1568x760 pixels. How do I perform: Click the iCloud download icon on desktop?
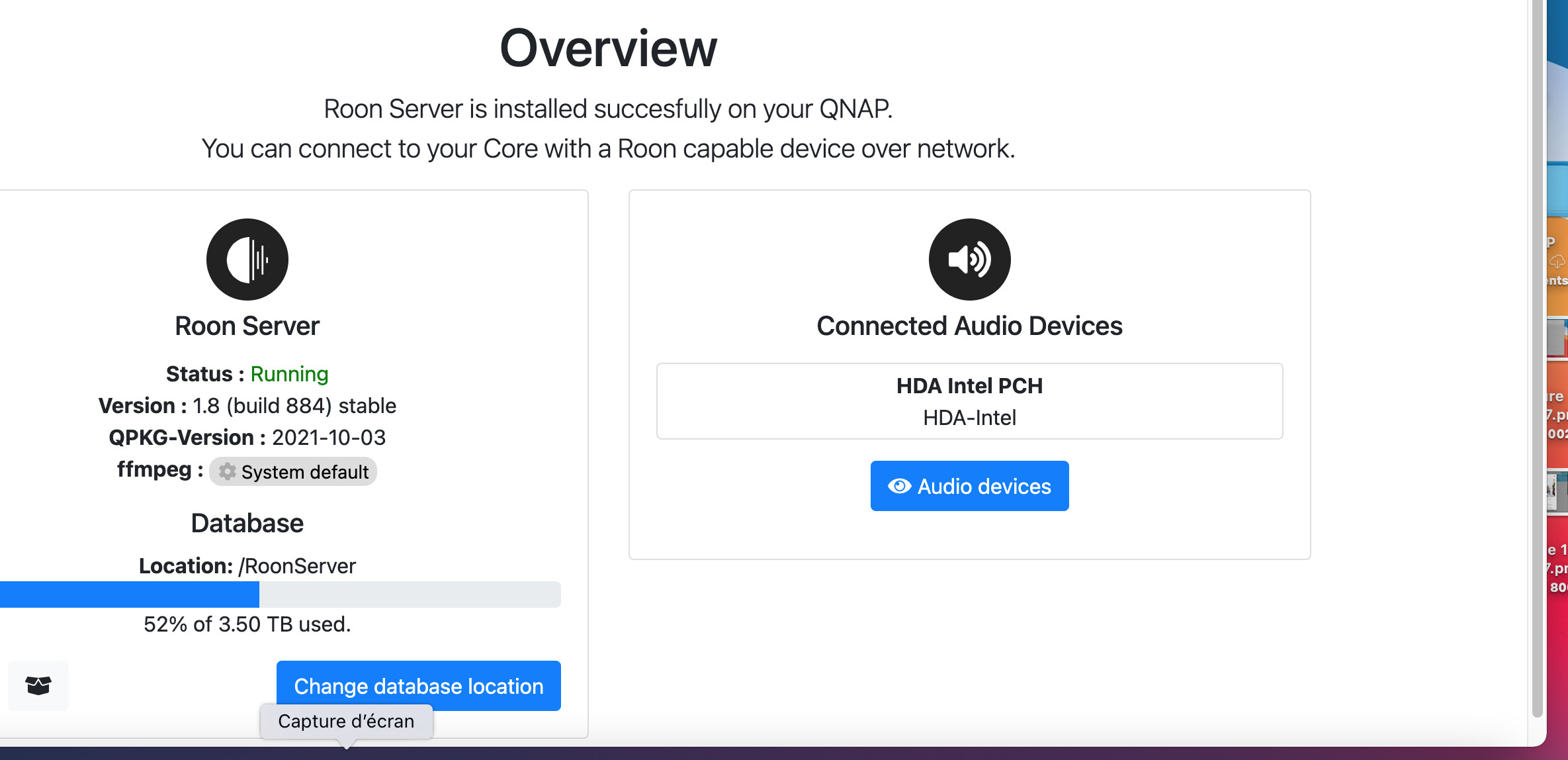1558,261
